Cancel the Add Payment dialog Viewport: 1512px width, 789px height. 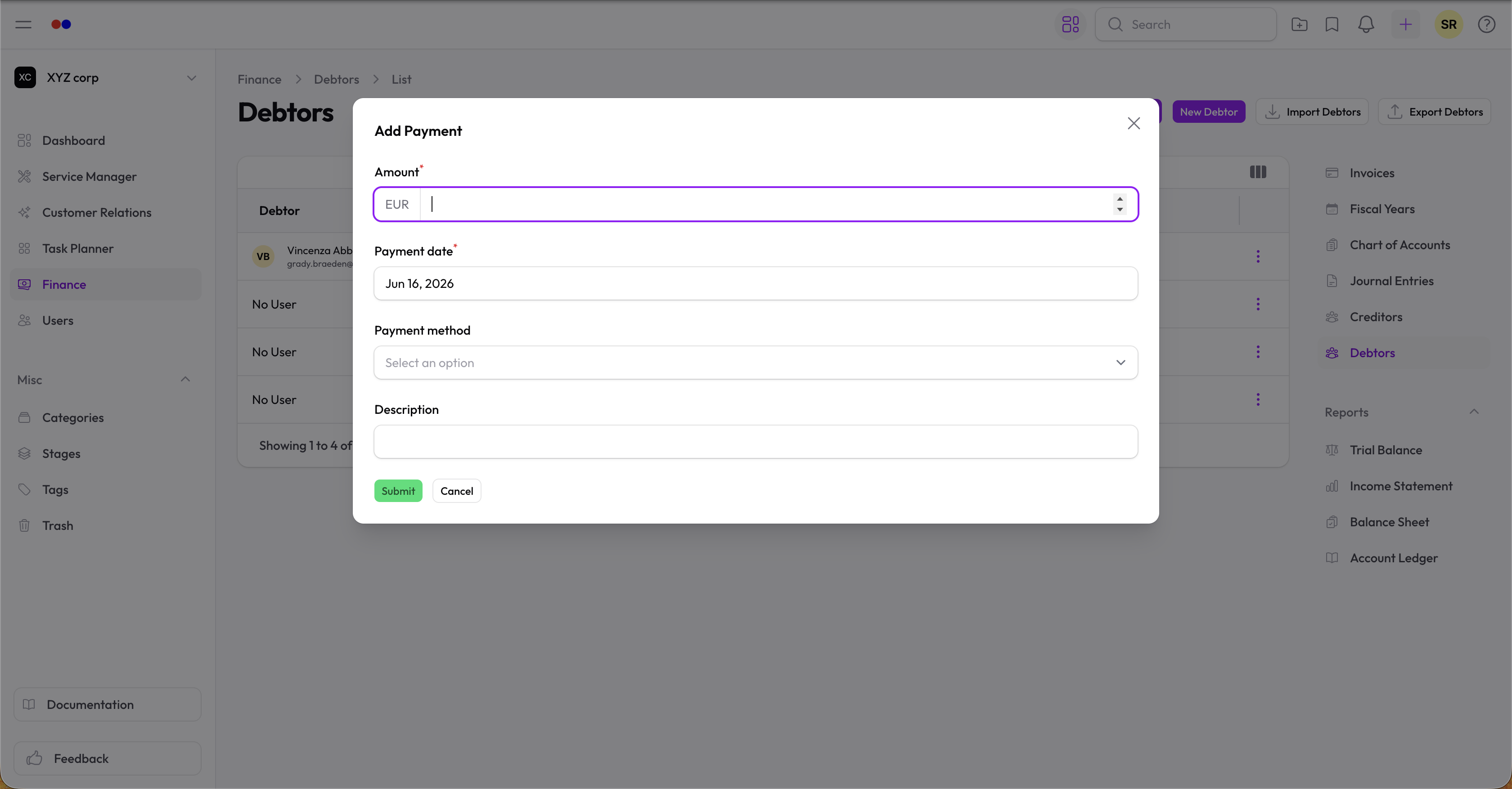[x=457, y=491]
